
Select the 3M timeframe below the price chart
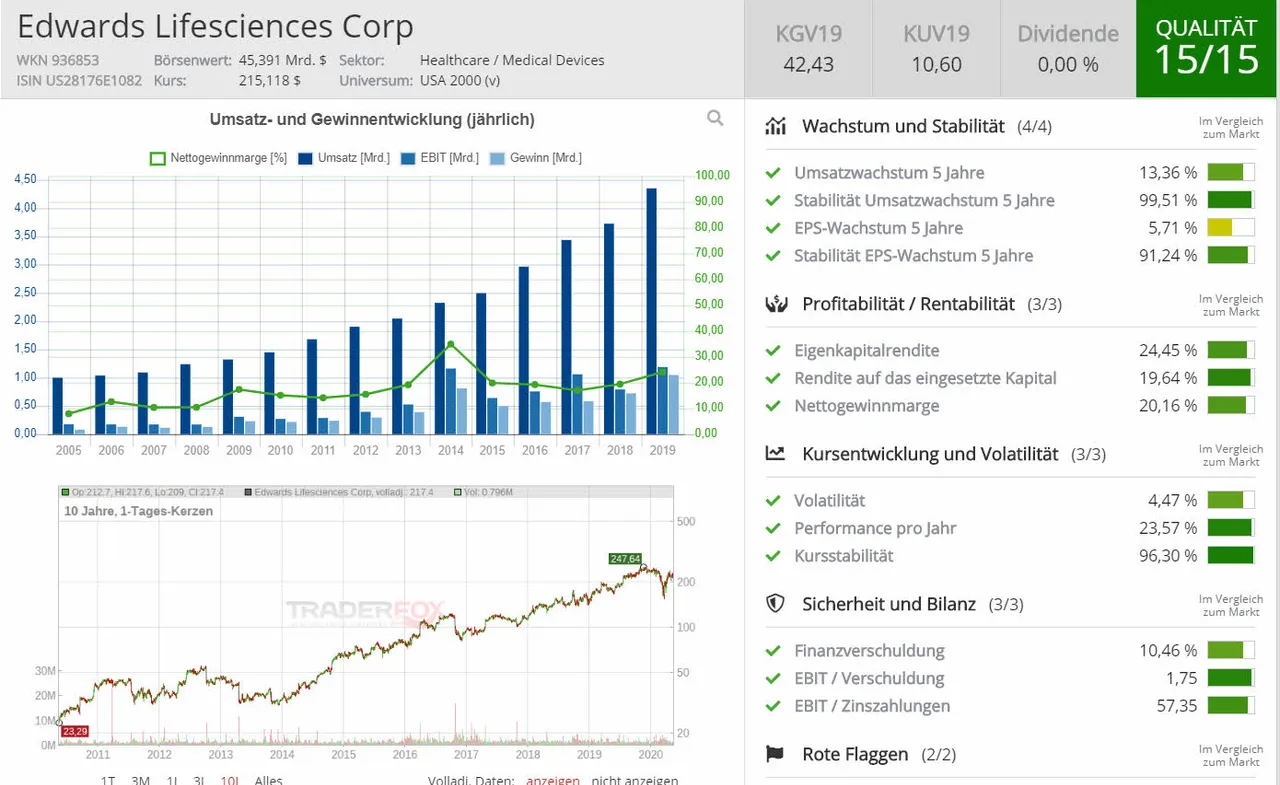click(141, 780)
